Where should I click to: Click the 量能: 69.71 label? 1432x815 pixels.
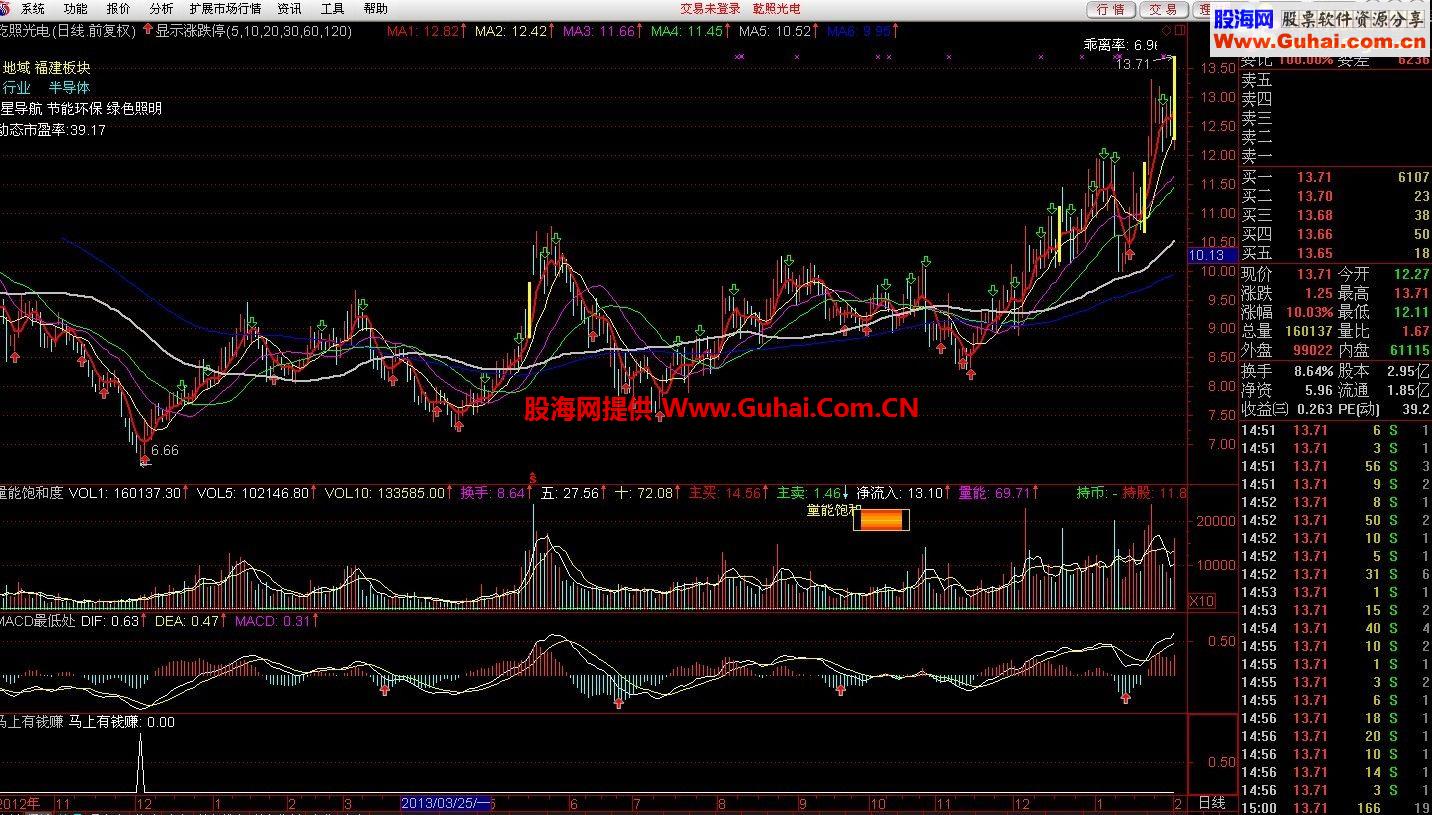click(999, 493)
